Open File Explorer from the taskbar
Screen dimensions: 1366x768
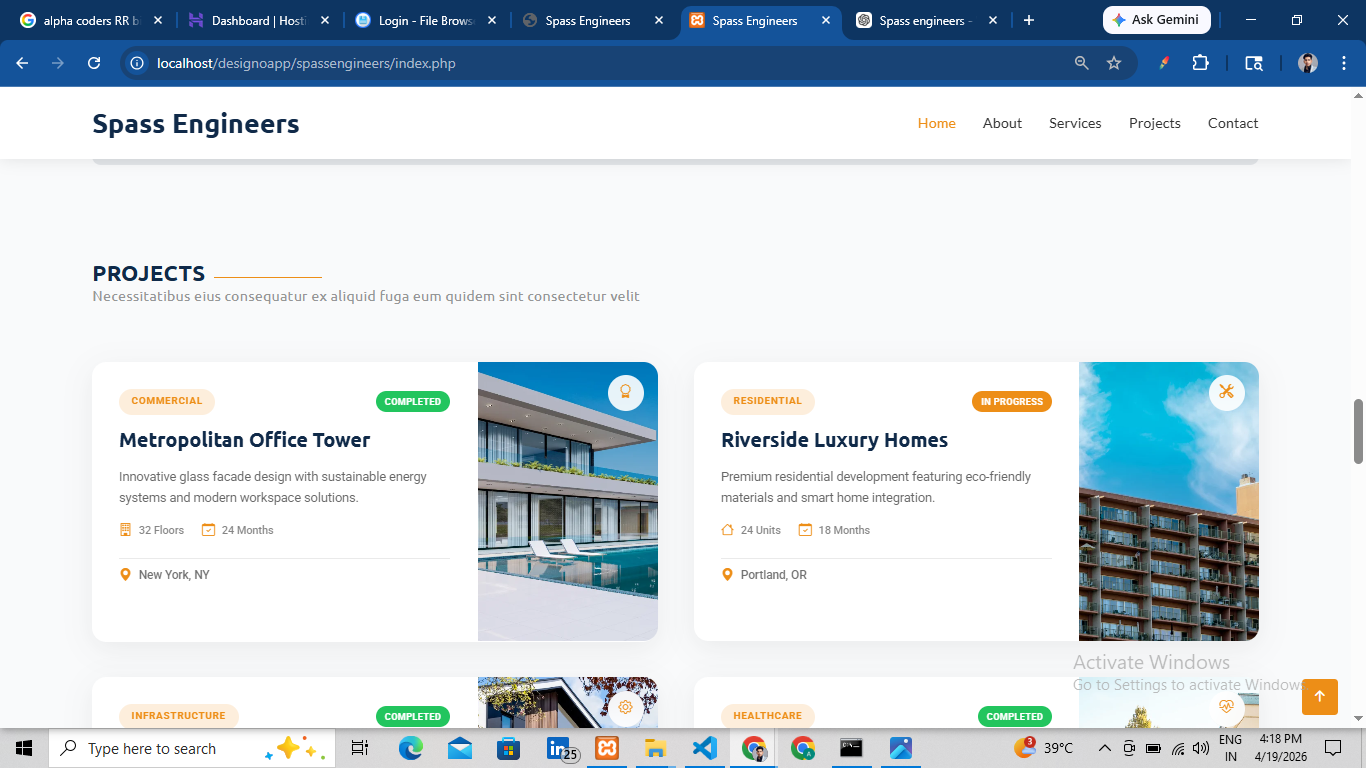point(655,748)
